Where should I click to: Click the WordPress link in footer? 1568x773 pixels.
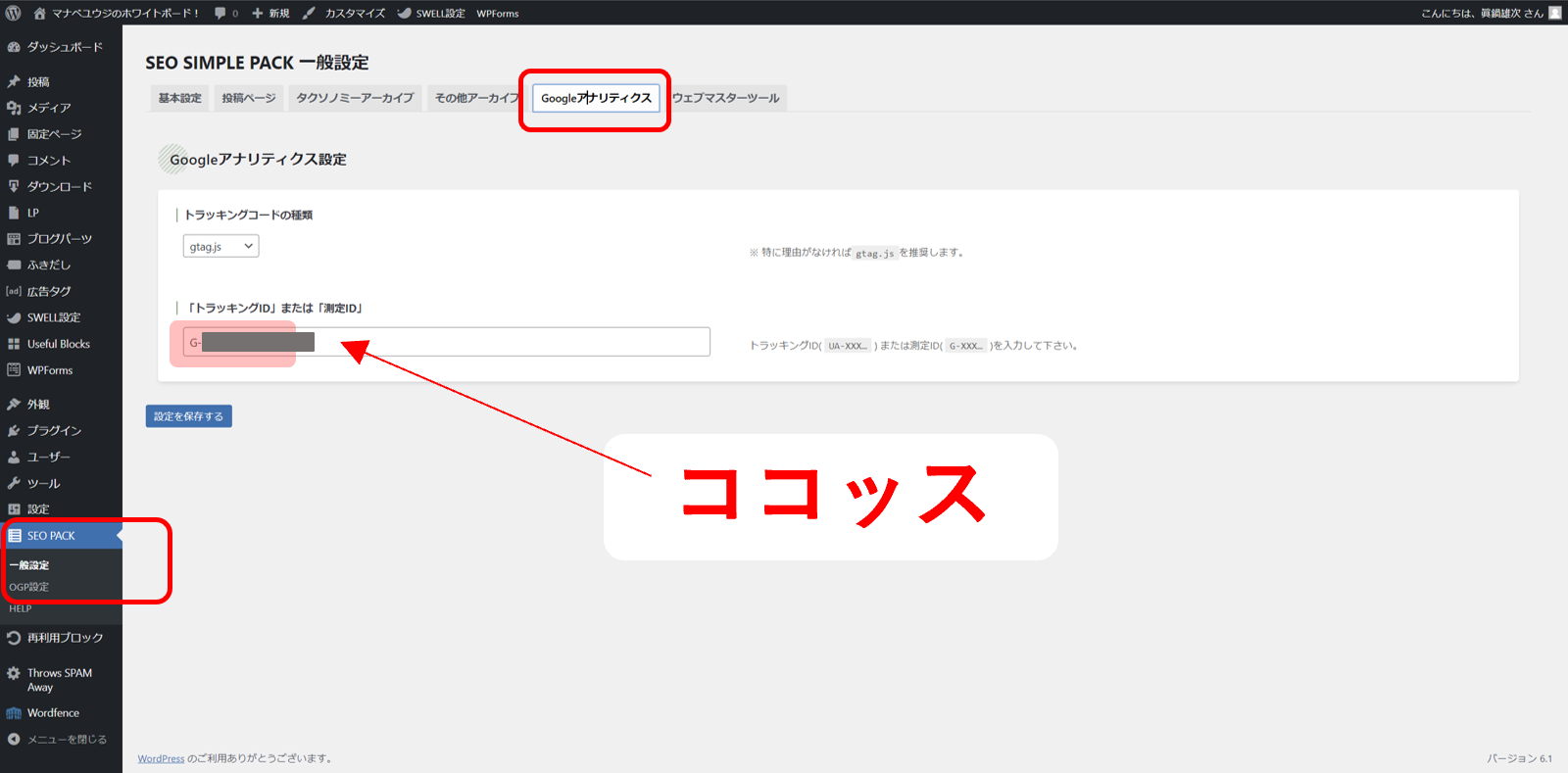pyautogui.click(x=161, y=758)
